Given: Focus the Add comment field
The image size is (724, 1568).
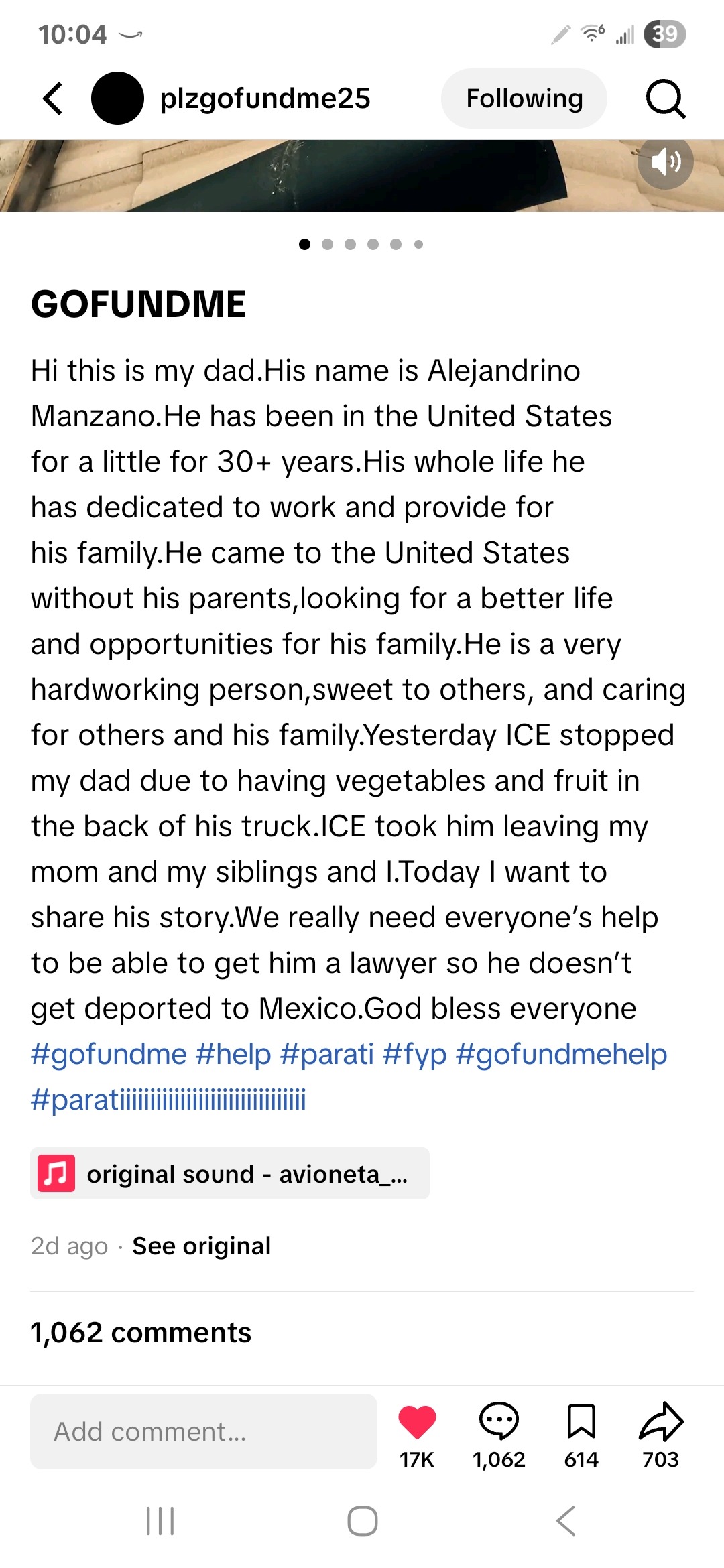Looking at the screenshot, I should (204, 1431).
